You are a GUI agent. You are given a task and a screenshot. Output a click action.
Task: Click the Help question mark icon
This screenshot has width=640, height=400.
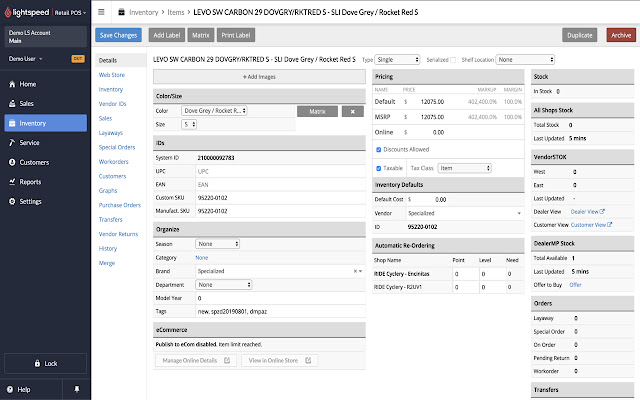[x=10, y=389]
